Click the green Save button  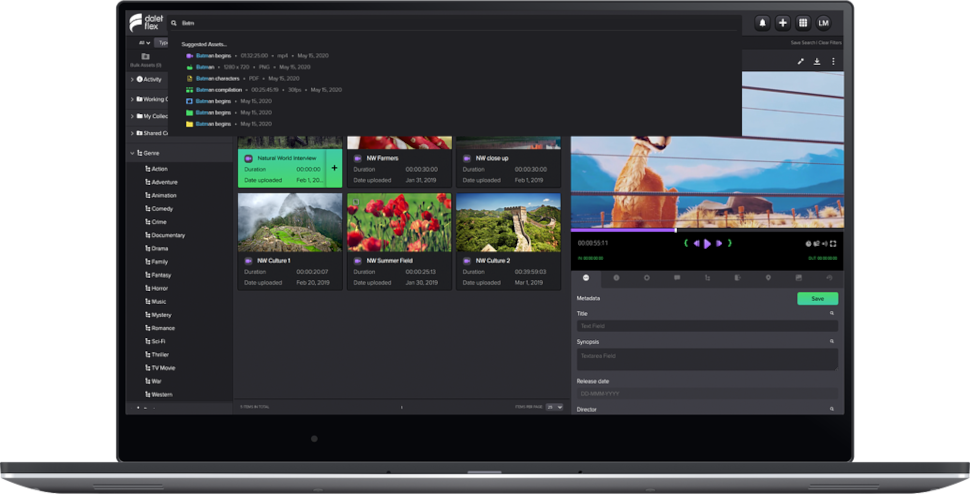[817, 299]
